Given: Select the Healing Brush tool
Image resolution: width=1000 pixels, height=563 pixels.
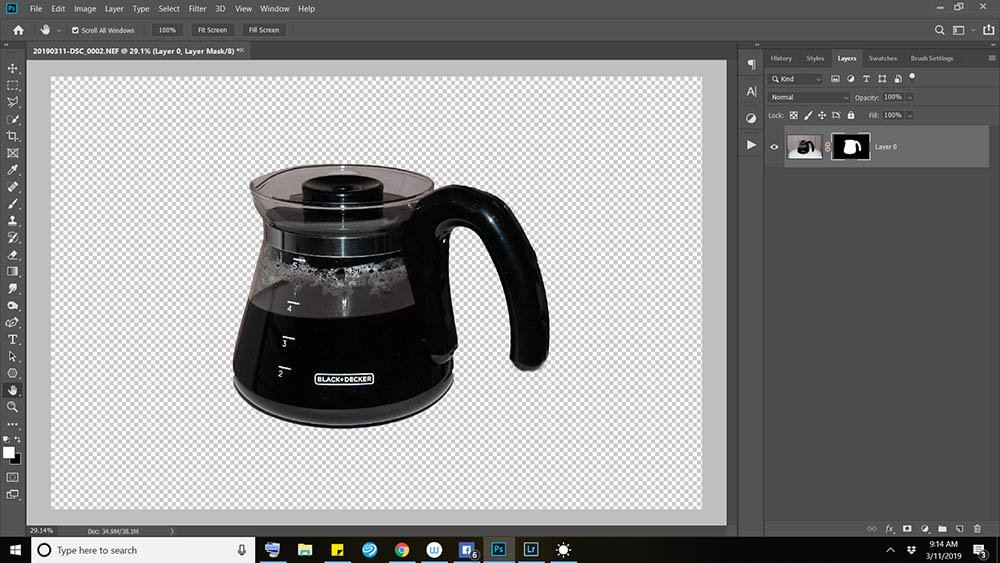Looking at the screenshot, I should [x=12, y=187].
